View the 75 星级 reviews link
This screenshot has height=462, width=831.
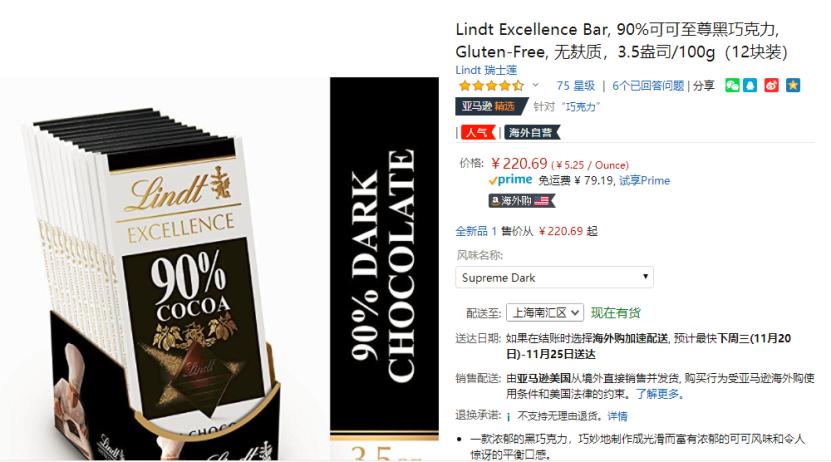576,85
